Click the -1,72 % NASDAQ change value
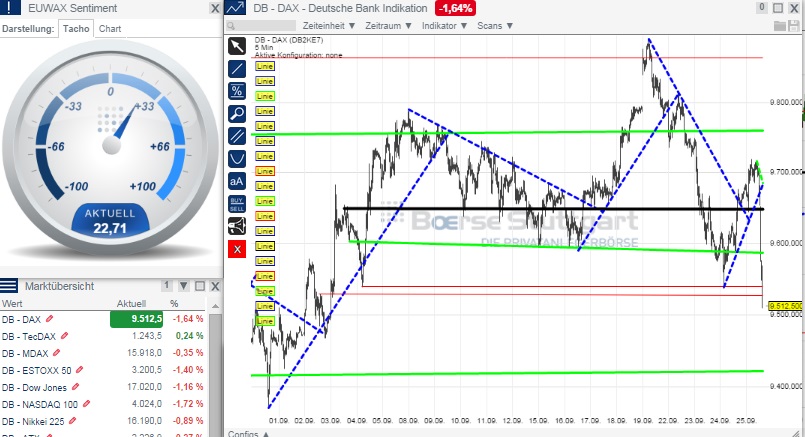Screen dimensions: 805x437 tap(188, 404)
